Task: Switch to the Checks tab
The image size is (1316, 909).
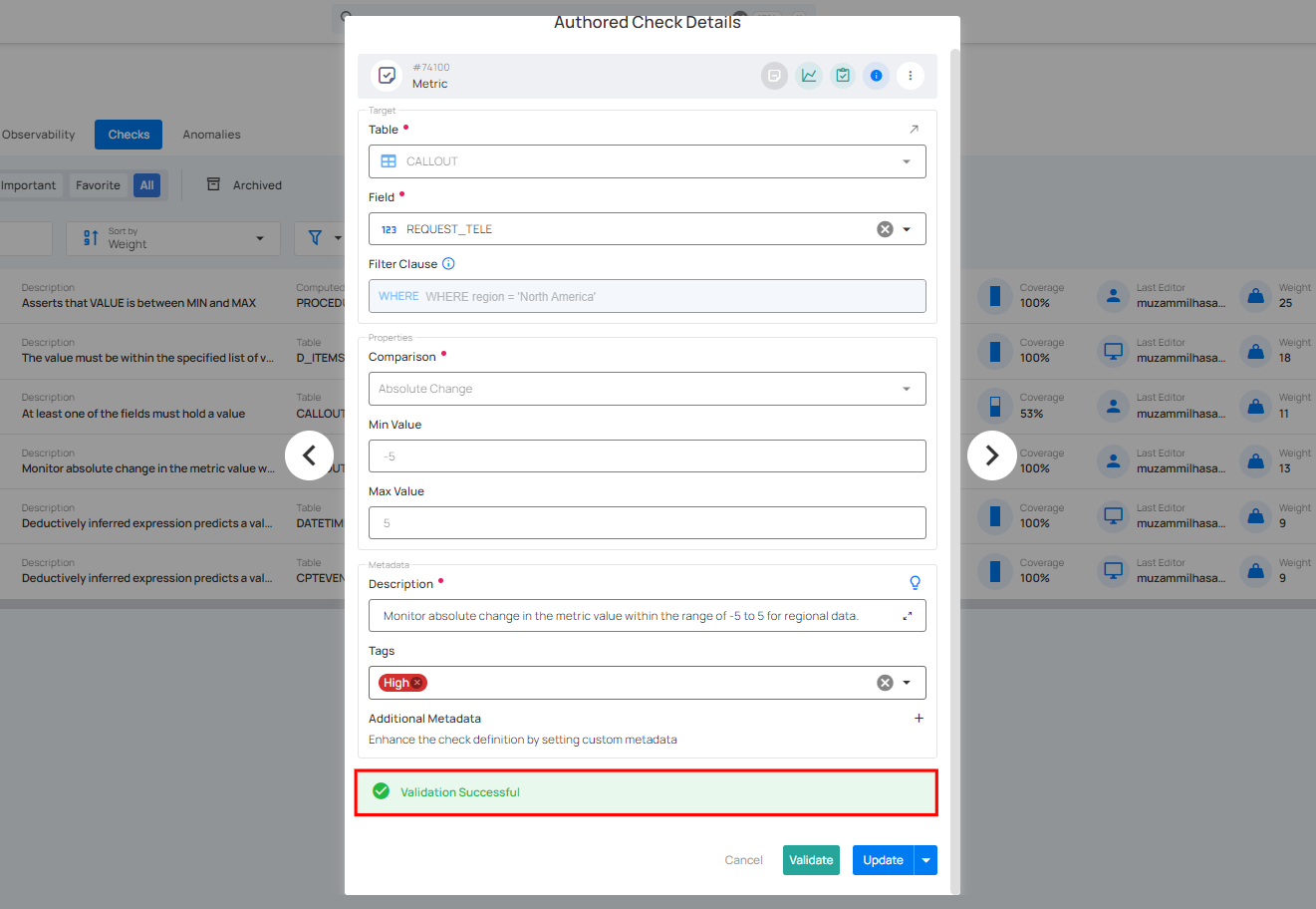Action: [x=129, y=135]
